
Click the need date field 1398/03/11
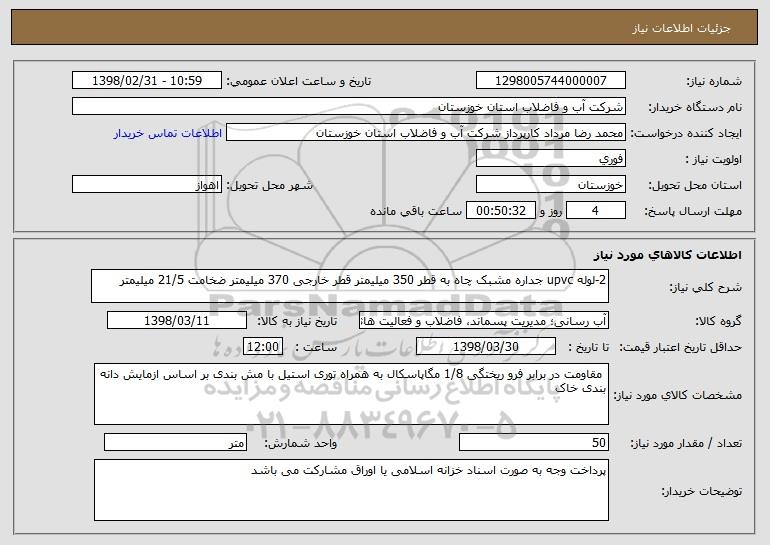[177, 321]
